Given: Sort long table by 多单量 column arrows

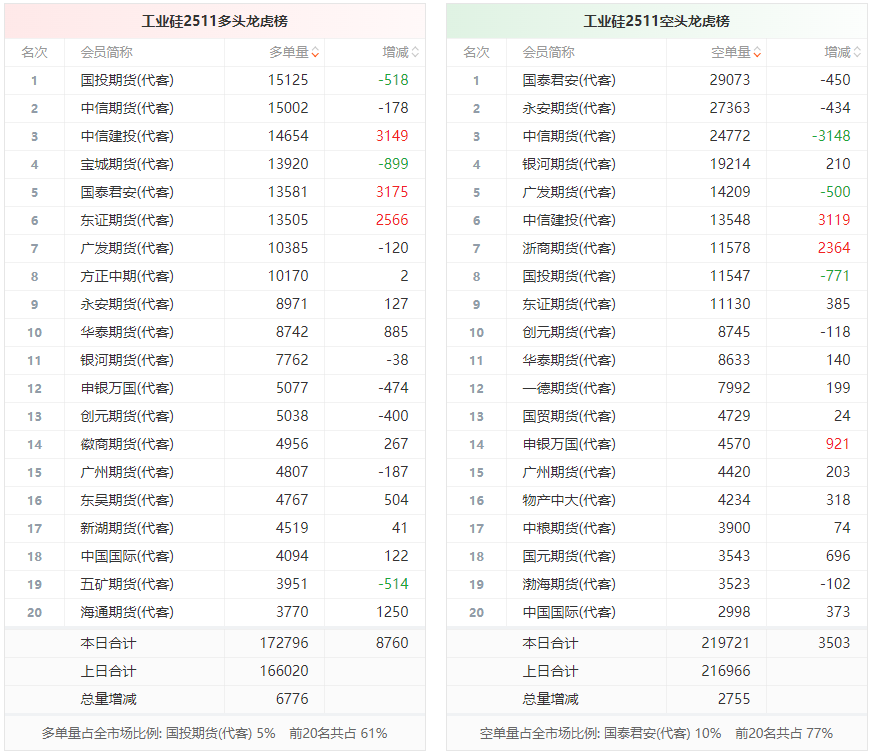Looking at the screenshot, I should 315,53.
